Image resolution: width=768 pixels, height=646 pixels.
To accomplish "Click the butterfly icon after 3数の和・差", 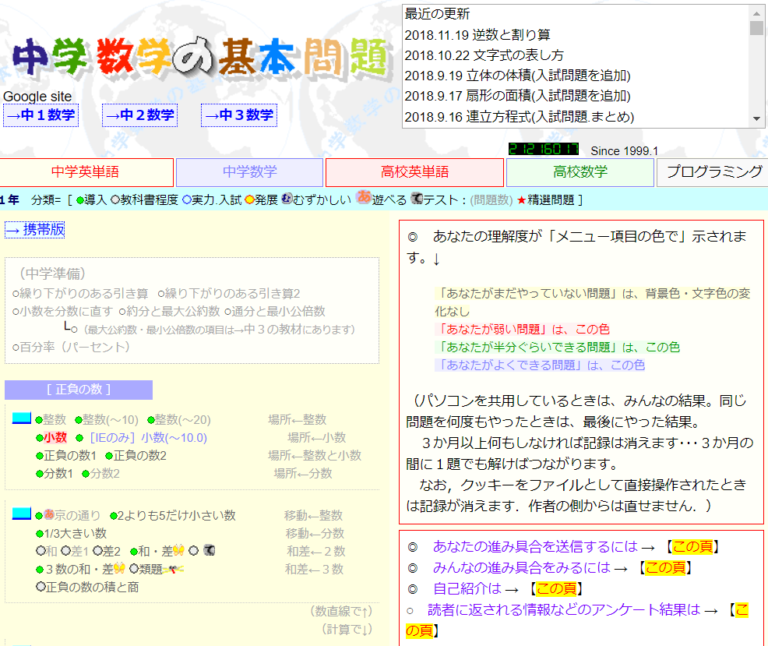I will 120,569.
